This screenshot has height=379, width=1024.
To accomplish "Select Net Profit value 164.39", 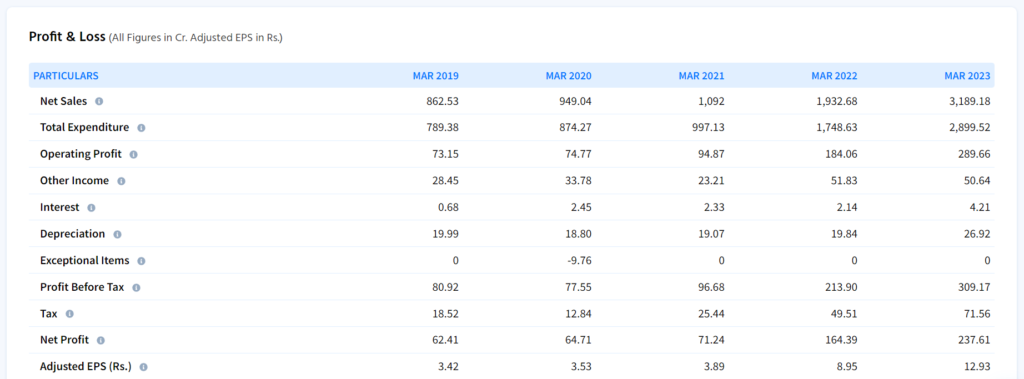I will click(841, 340).
